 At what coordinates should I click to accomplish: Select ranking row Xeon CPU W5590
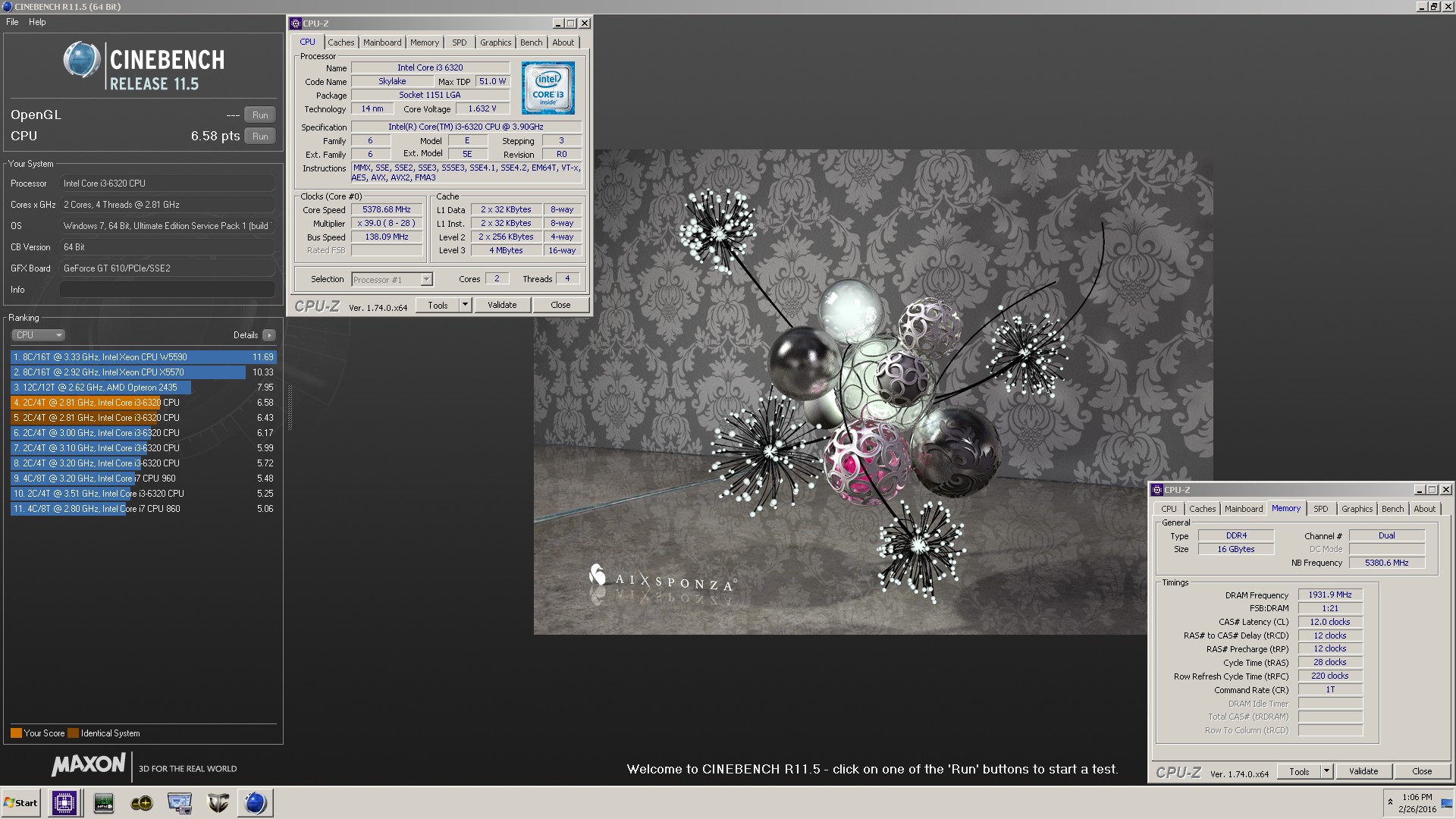[x=143, y=357]
